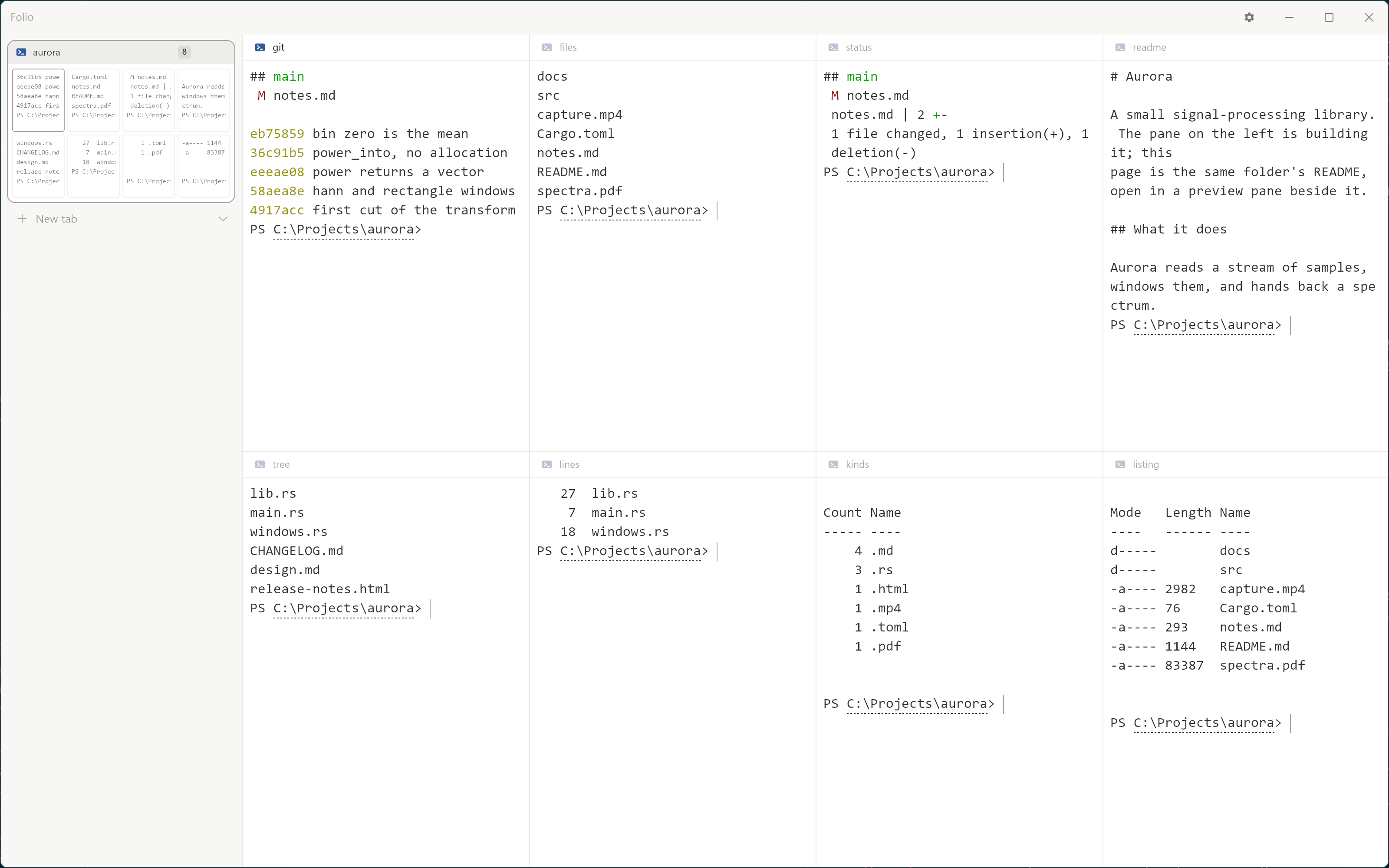The width and height of the screenshot is (1389, 868).
Task: Click the C:\Projects\aurora path in lines pane prompt
Action: [630, 551]
